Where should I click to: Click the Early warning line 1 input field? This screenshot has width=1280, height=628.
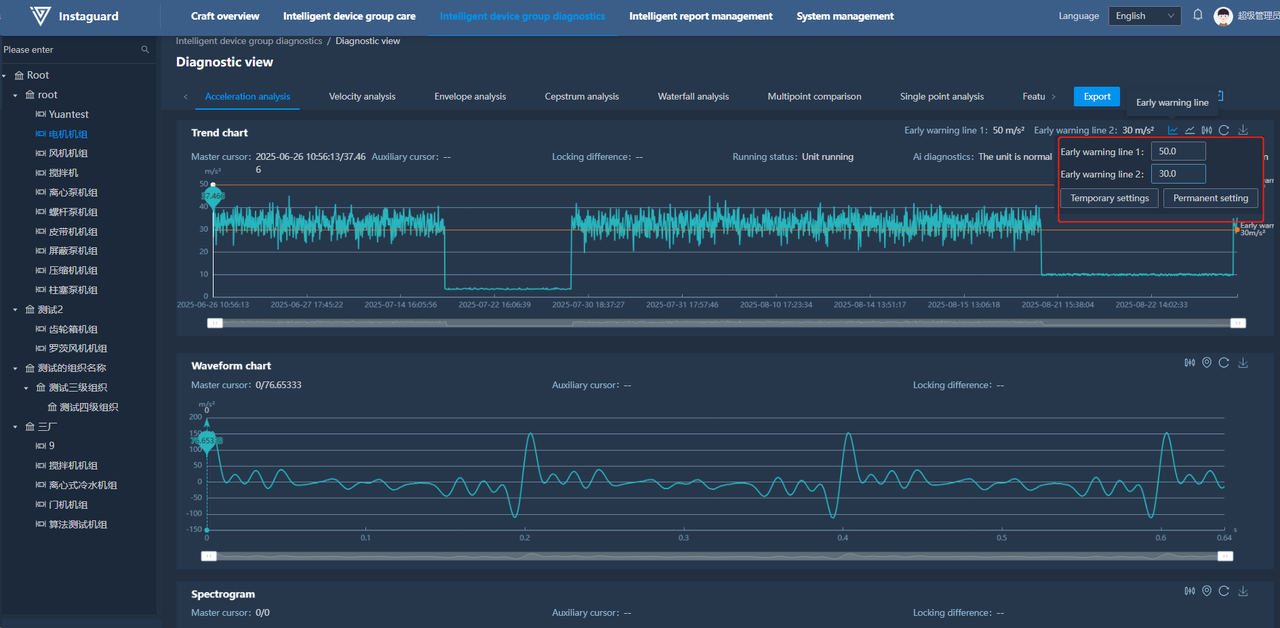pos(1177,152)
